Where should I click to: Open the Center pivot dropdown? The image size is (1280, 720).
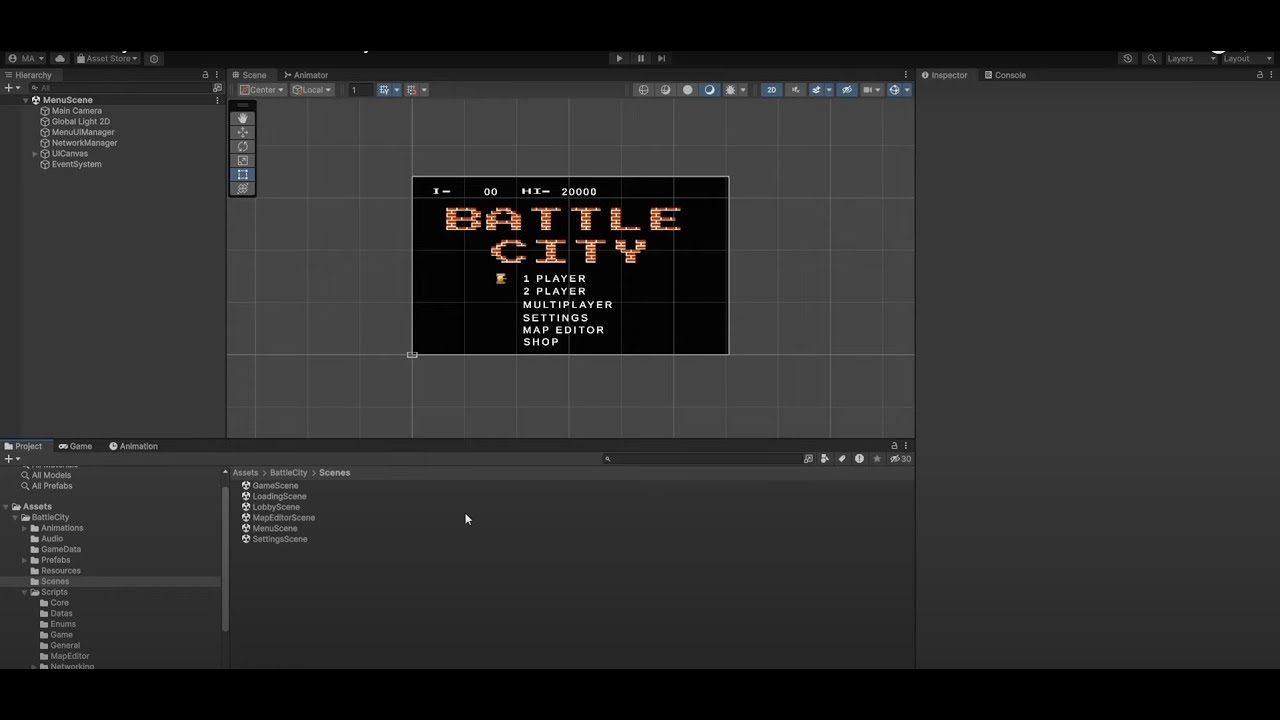point(262,89)
